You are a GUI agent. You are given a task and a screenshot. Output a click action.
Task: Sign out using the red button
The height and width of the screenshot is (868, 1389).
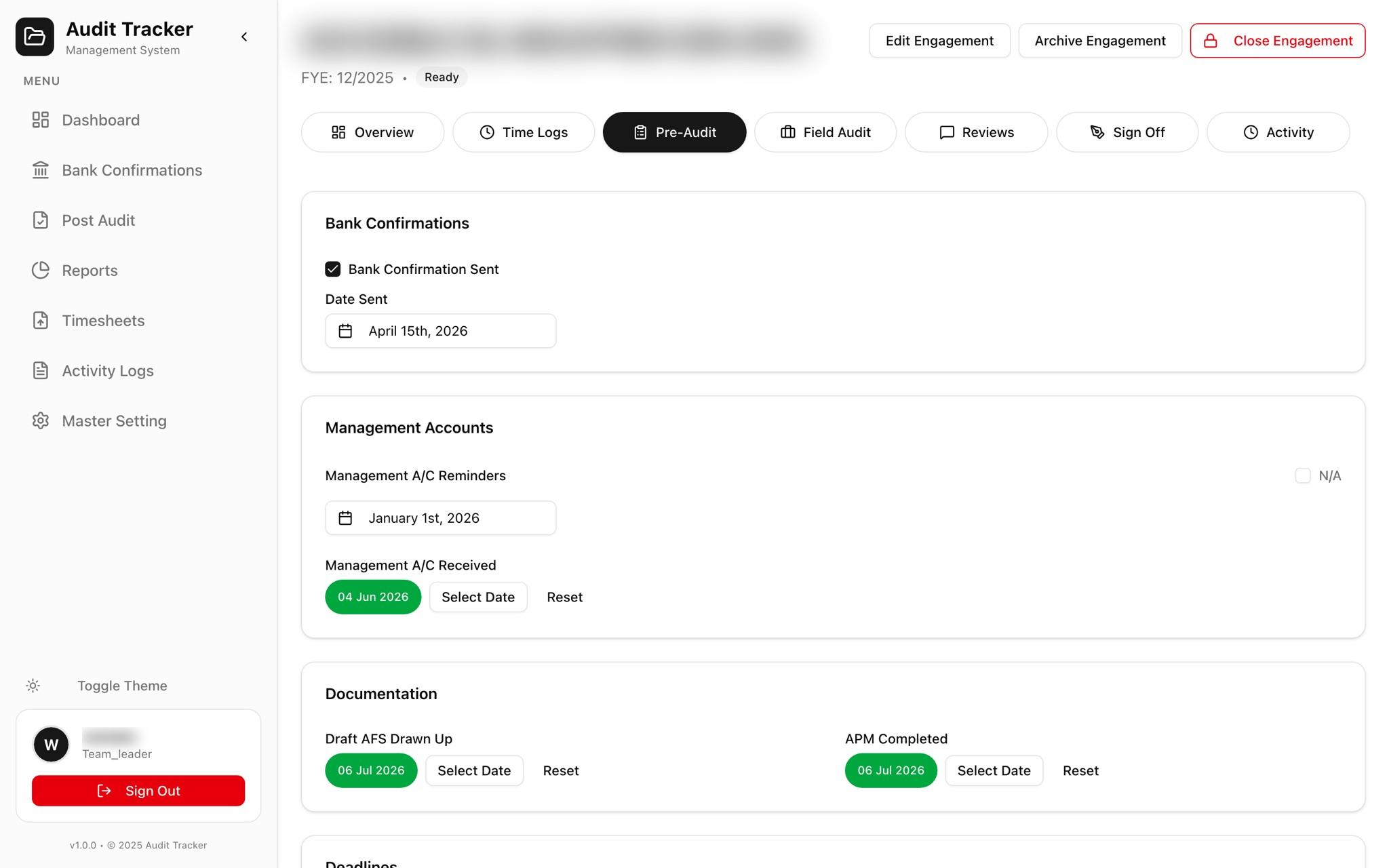pos(138,791)
